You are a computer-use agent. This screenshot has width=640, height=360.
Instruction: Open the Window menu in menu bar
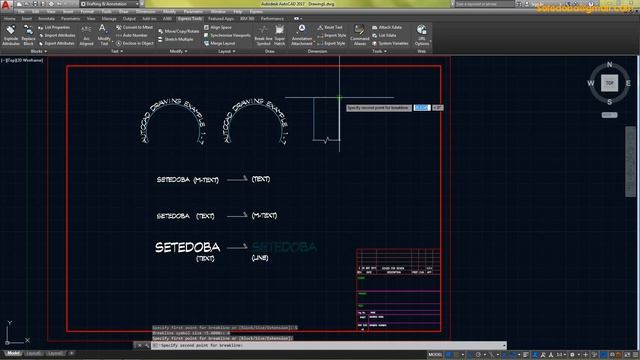(218, 12)
